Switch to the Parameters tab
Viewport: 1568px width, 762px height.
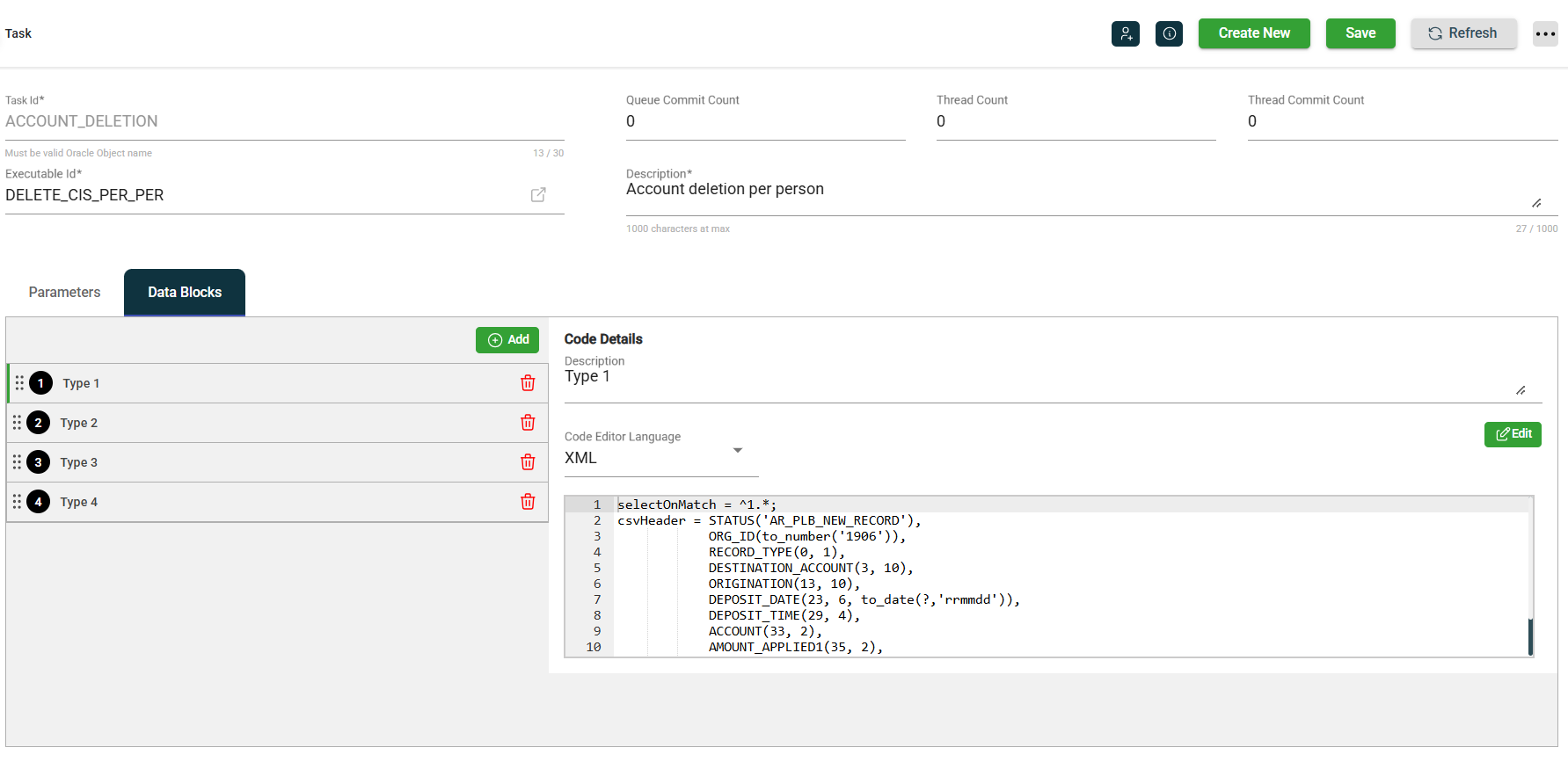point(64,293)
